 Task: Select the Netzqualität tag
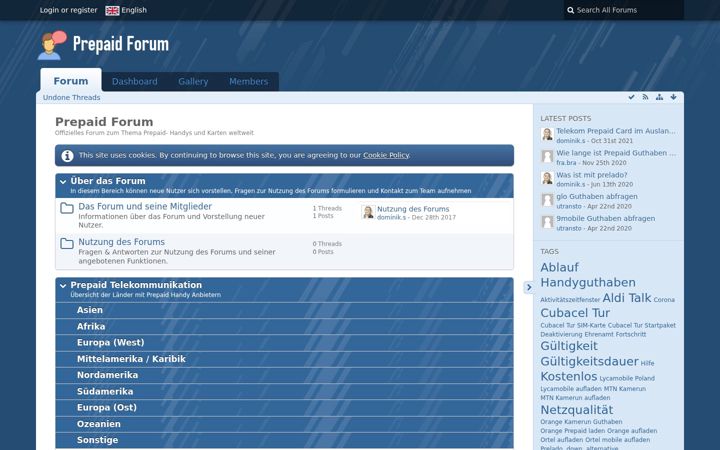[x=576, y=410]
